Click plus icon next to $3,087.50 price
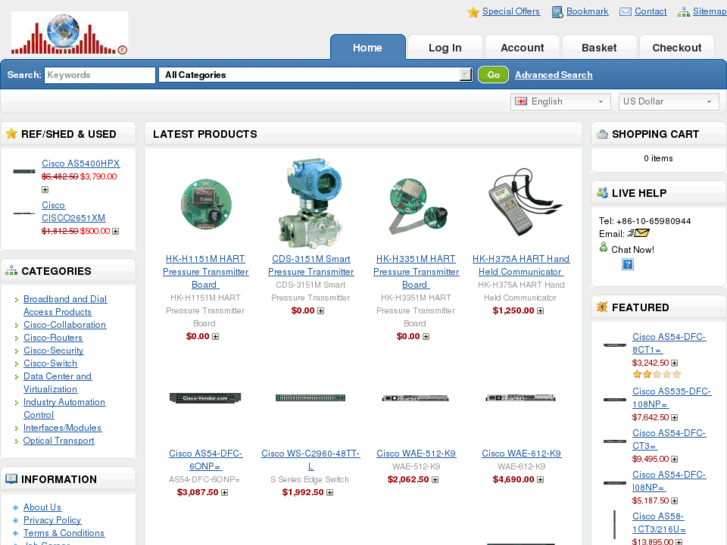Viewport: 727px width, 545px height. point(224,493)
